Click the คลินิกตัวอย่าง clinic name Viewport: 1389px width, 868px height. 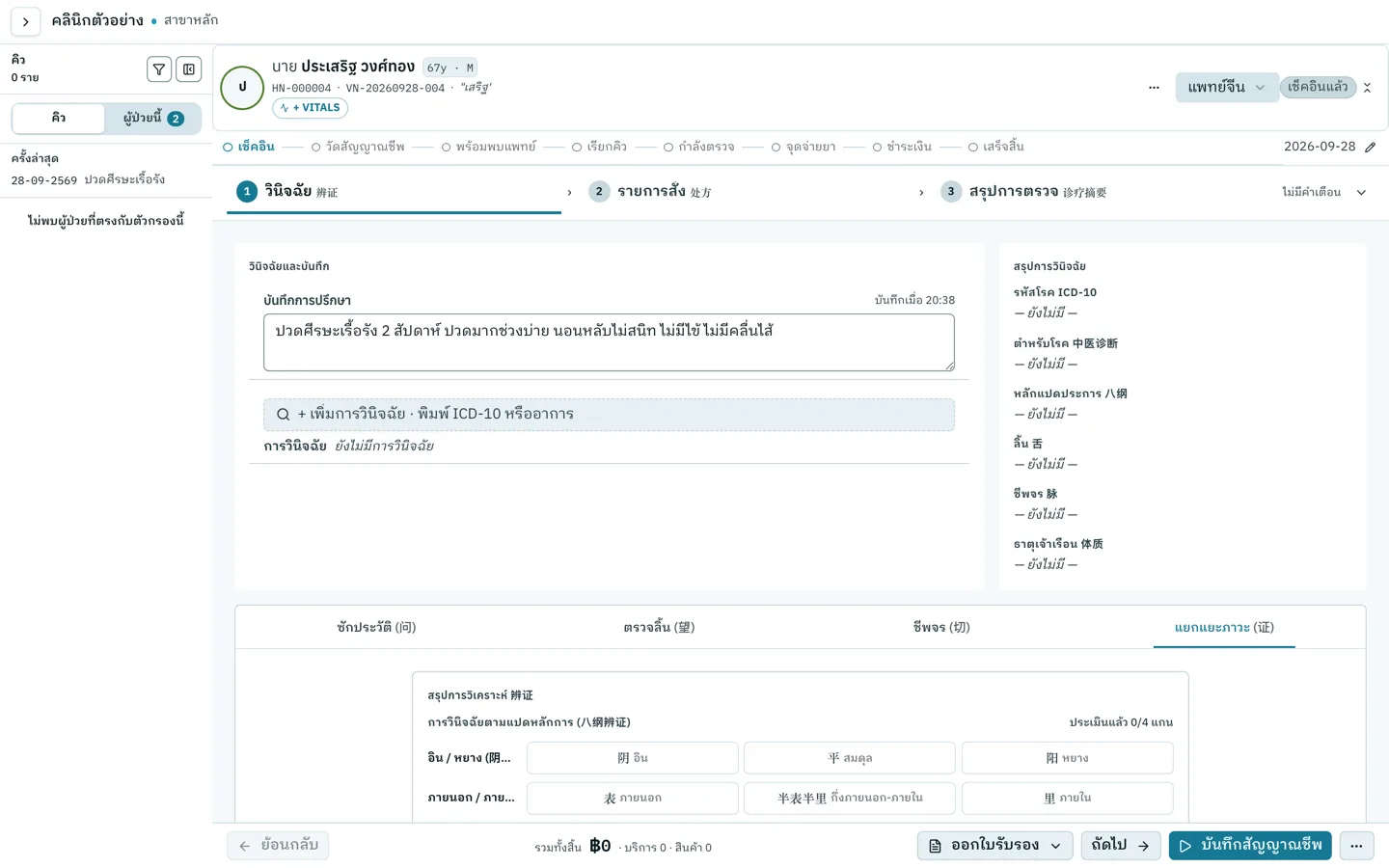[x=97, y=21]
